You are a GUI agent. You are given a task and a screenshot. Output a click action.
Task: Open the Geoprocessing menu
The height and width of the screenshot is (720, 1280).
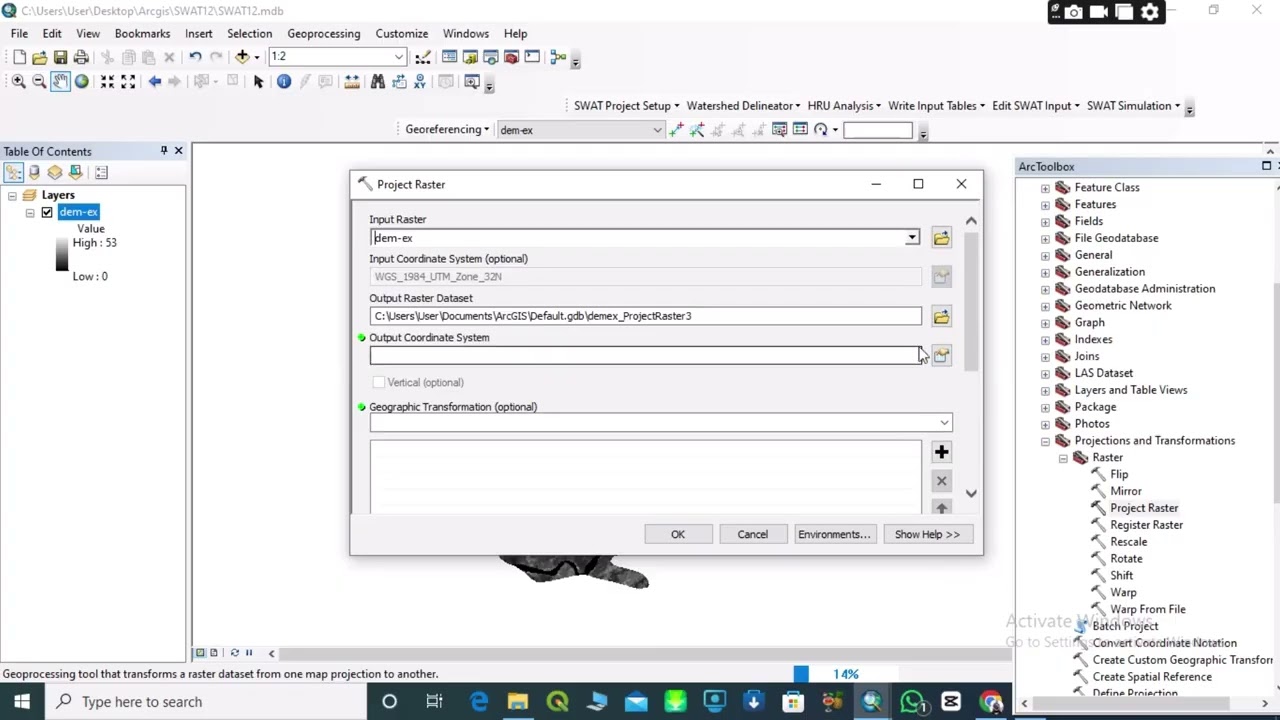(x=323, y=33)
